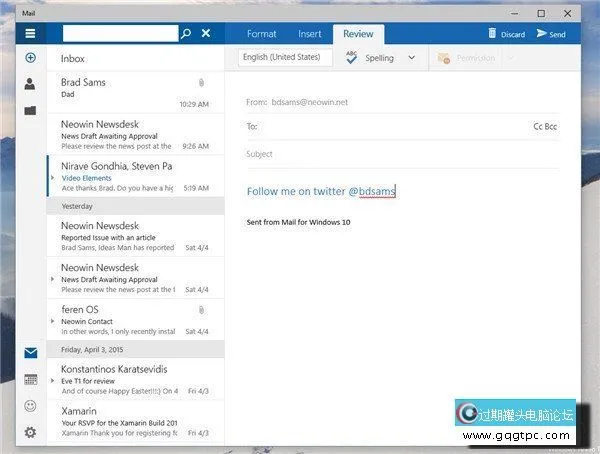Click the new mail plus icon

click(x=30, y=58)
